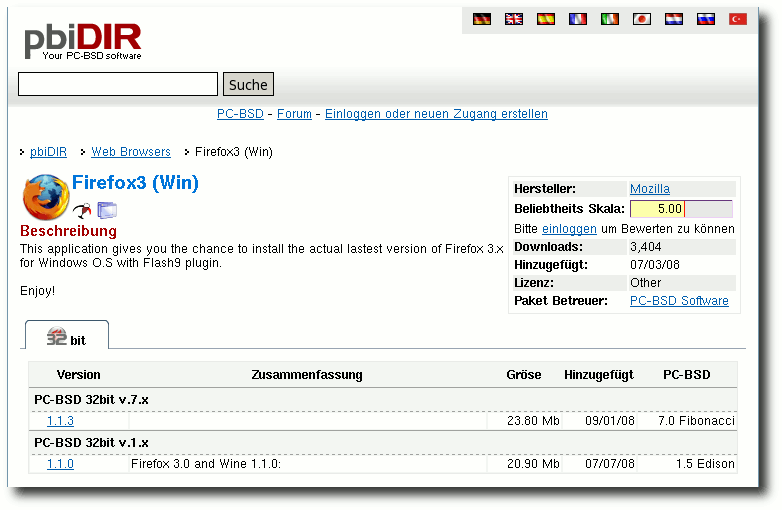Click the Beschreibung heading
Screen dimensions: 782x510
pos(68,231)
